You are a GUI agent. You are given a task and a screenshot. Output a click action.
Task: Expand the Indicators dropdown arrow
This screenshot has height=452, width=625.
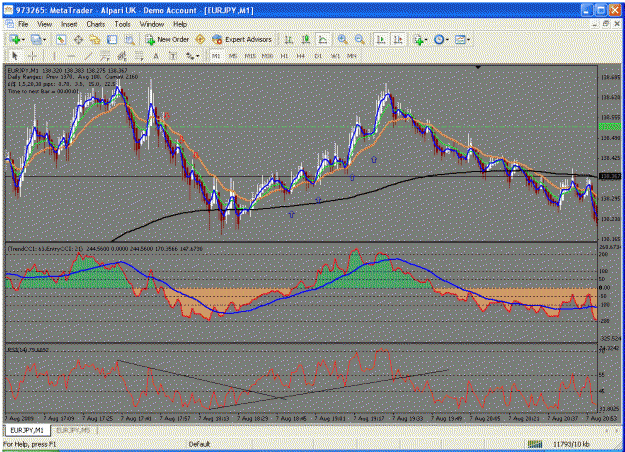click(x=426, y=40)
